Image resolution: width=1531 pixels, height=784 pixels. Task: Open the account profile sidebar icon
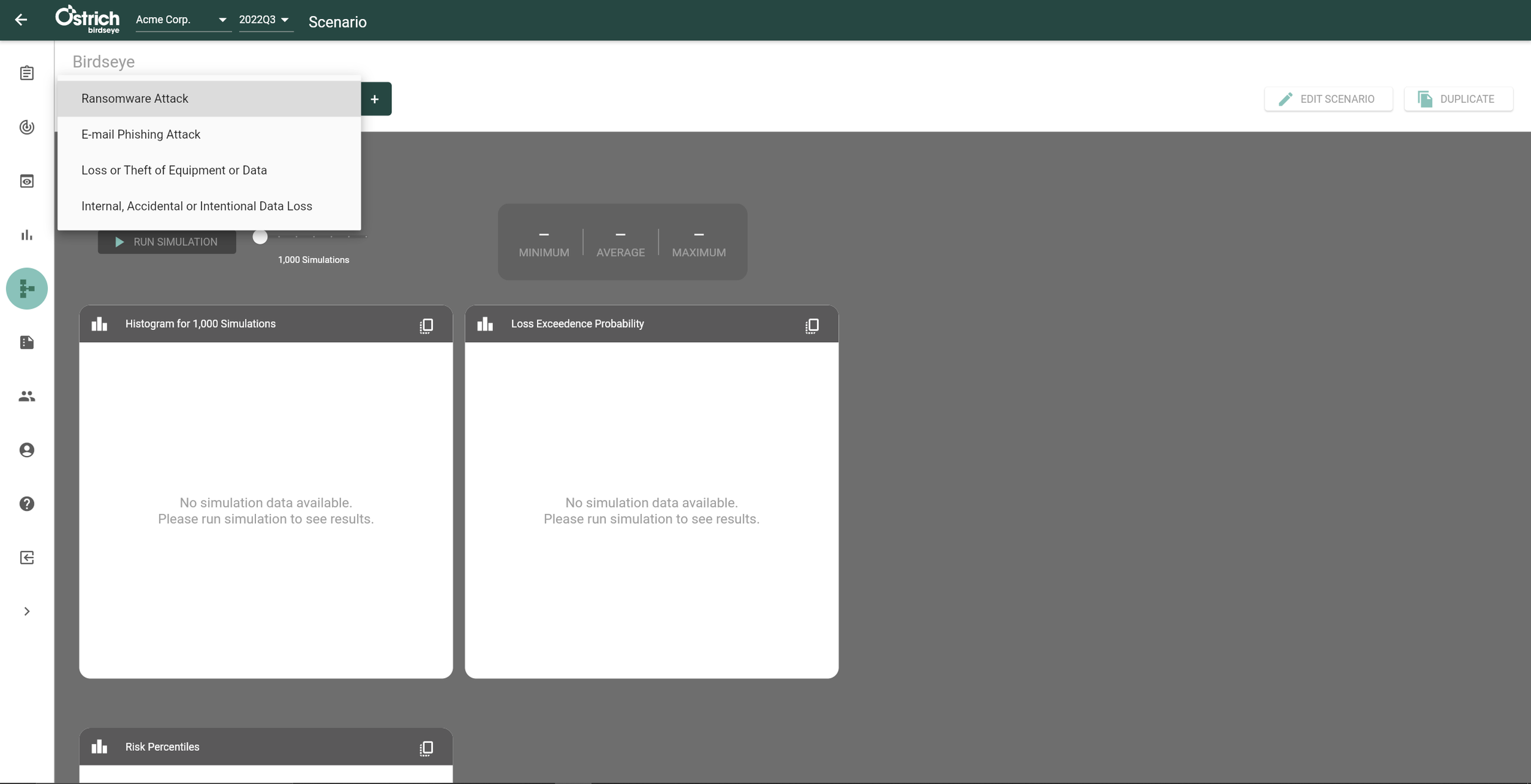click(x=26, y=450)
